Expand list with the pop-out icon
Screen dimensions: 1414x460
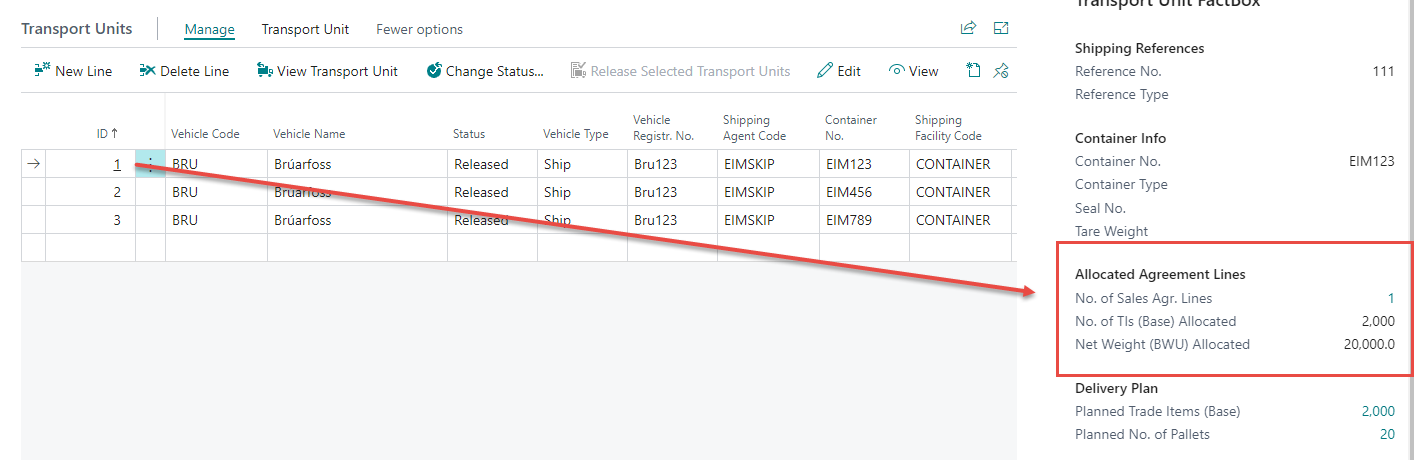[x=1001, y=29]
